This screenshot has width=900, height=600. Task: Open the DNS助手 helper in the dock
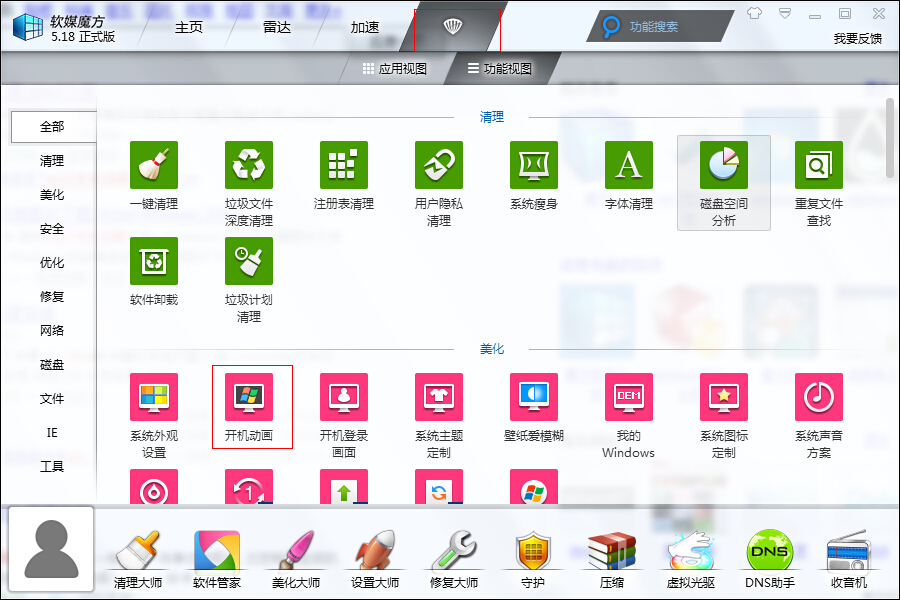[769, 555]
